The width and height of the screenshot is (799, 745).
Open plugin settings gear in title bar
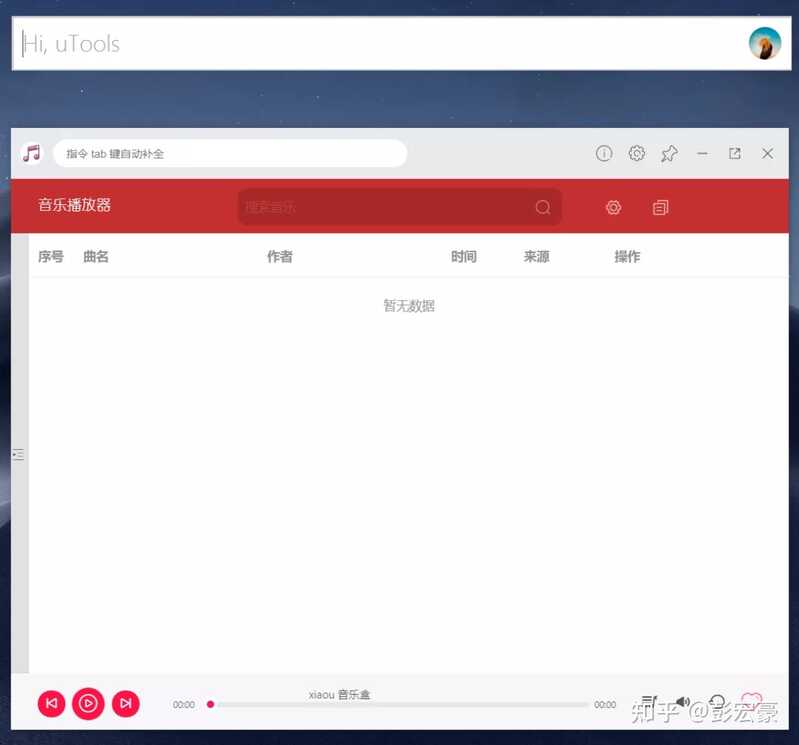[636, 153]
